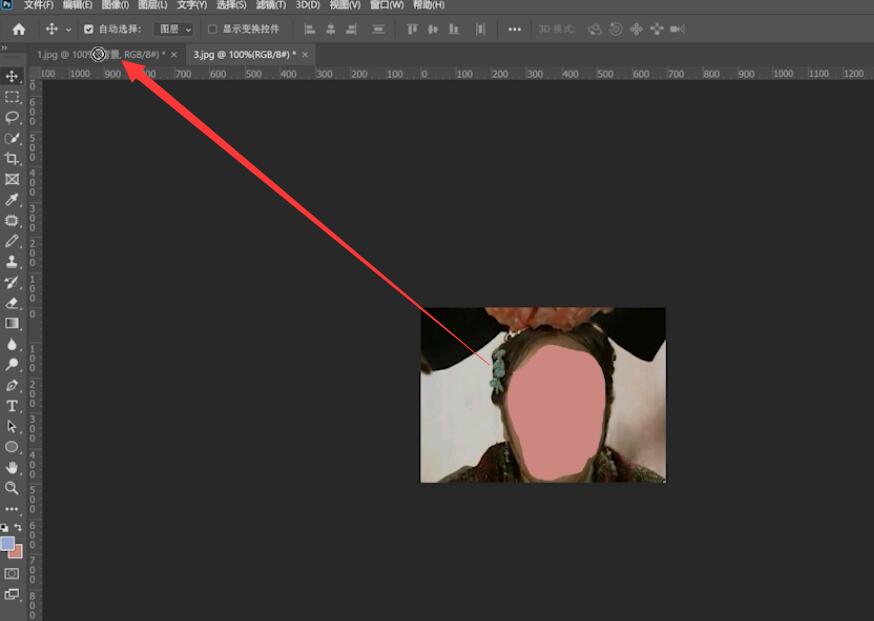
Task: Open the foreground color picker swatch
Action: coord(7,542)
